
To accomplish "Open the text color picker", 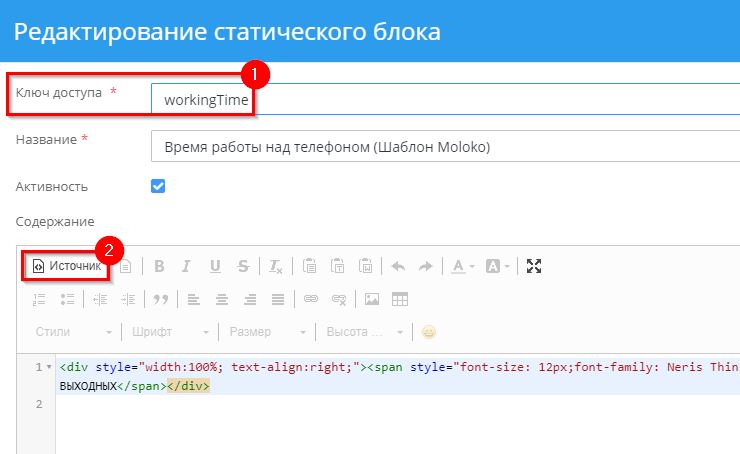I will [x=461, y=266].
